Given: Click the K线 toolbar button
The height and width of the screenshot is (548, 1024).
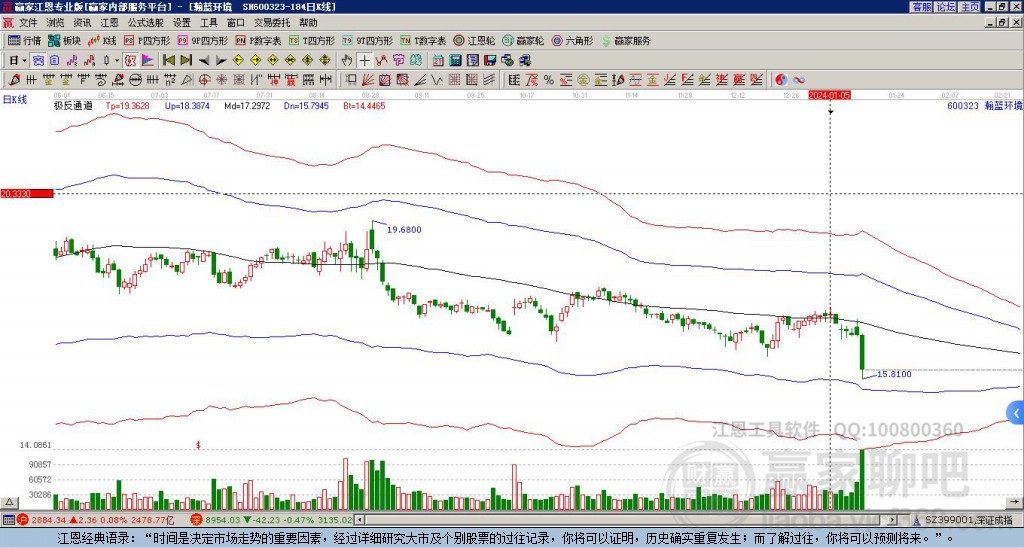Looking at the screenshot, I should pyautogui.click(x=102, y=41).
